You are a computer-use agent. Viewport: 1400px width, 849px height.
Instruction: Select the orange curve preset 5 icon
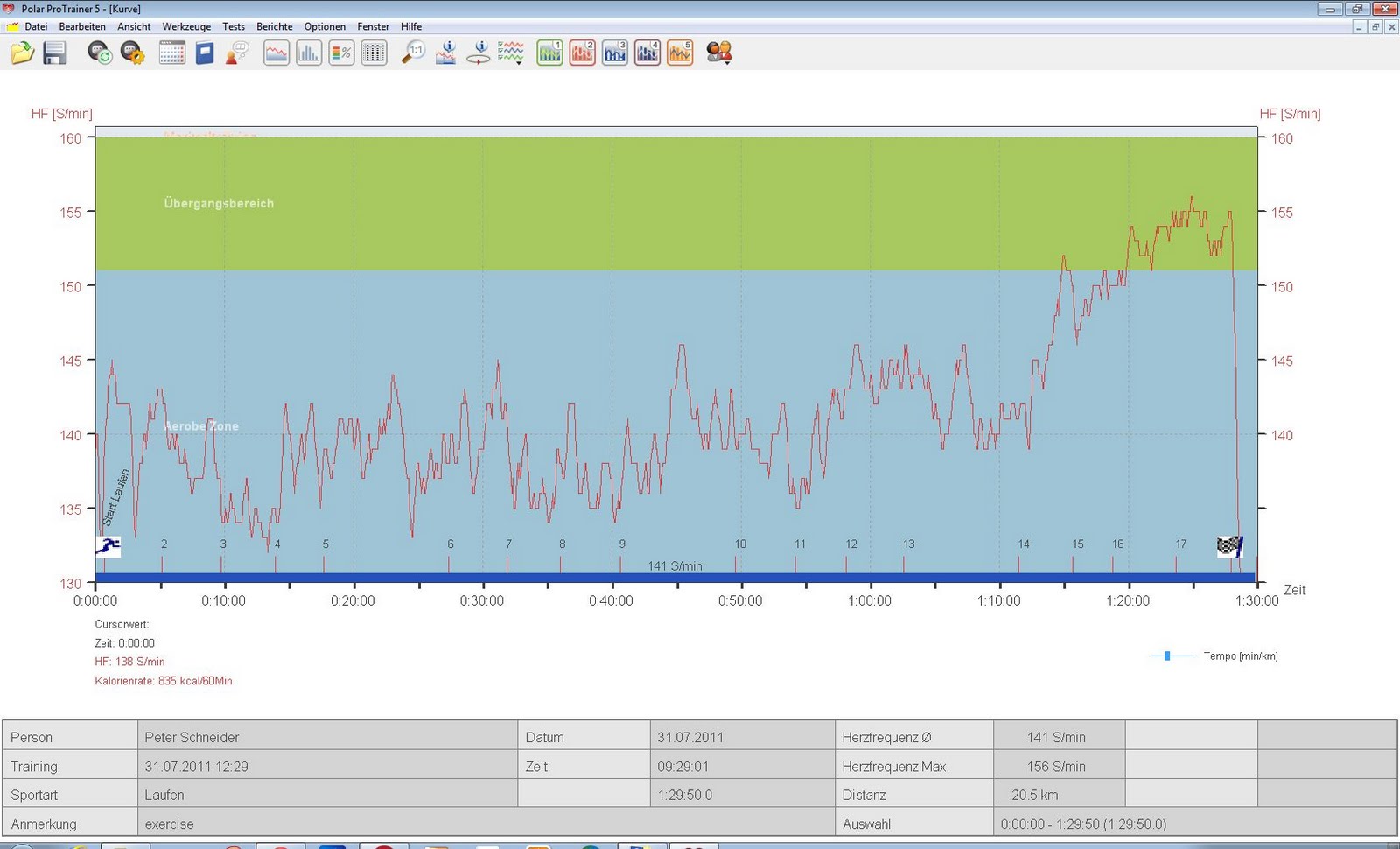coord(680,53)
